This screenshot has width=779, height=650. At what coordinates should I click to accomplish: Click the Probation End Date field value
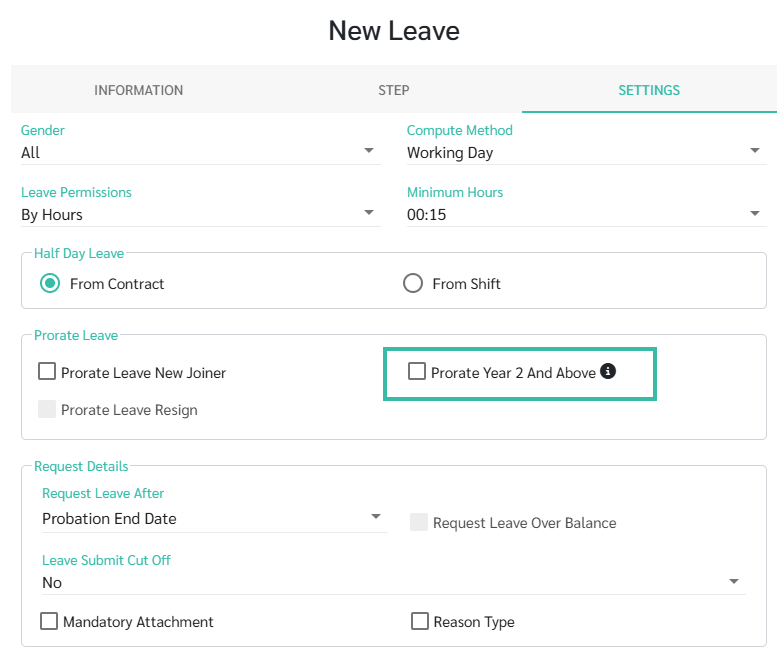click(109, 519)
